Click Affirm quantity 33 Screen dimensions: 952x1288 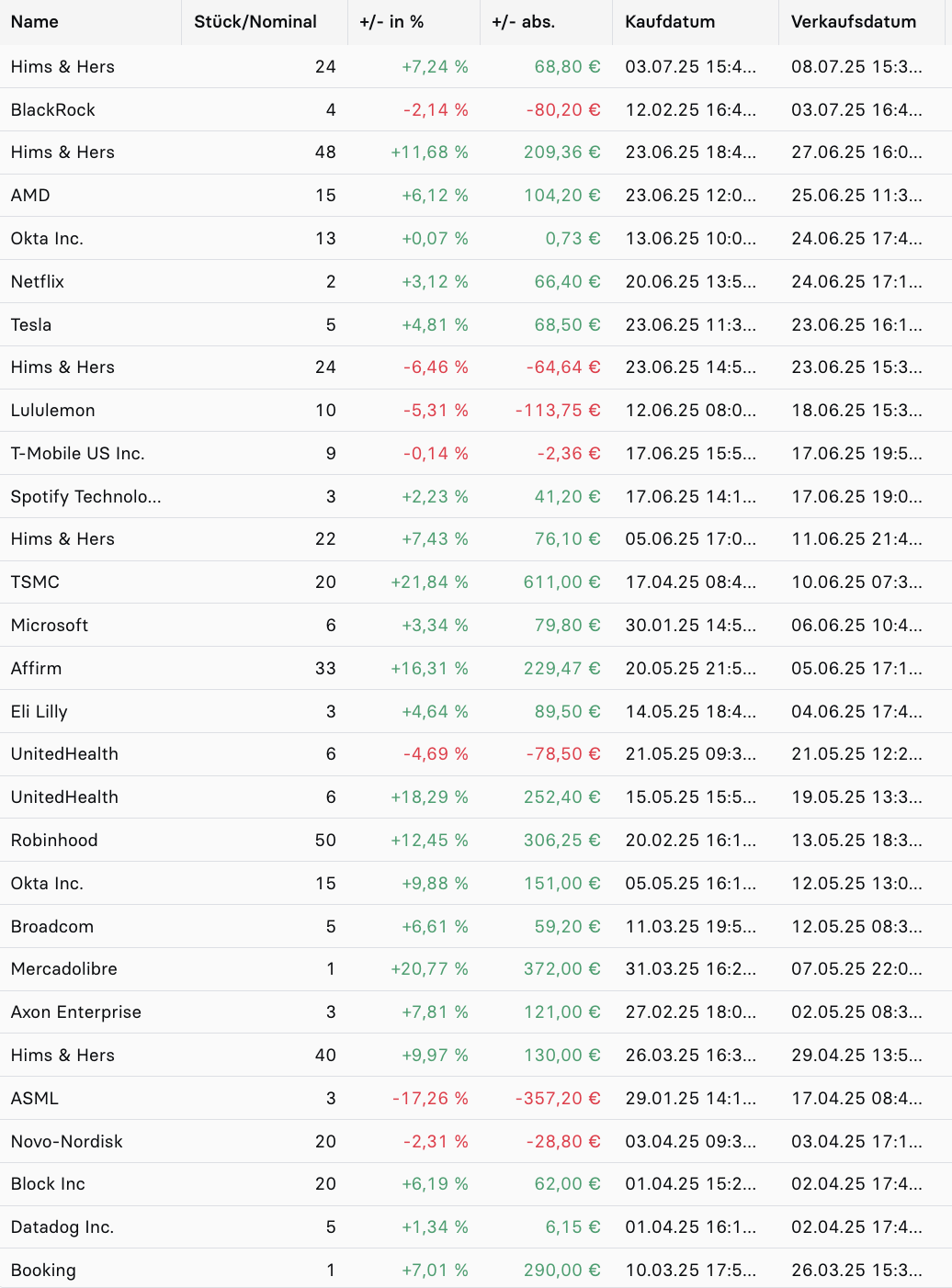325,669
